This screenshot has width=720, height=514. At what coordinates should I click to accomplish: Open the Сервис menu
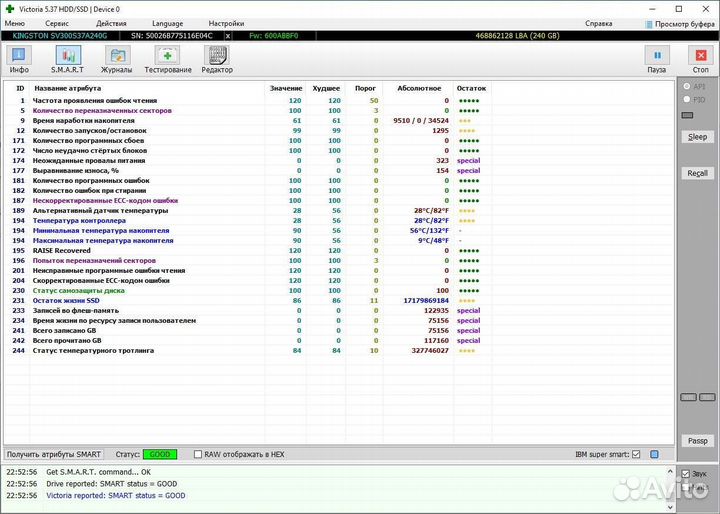tap(57, 22)
